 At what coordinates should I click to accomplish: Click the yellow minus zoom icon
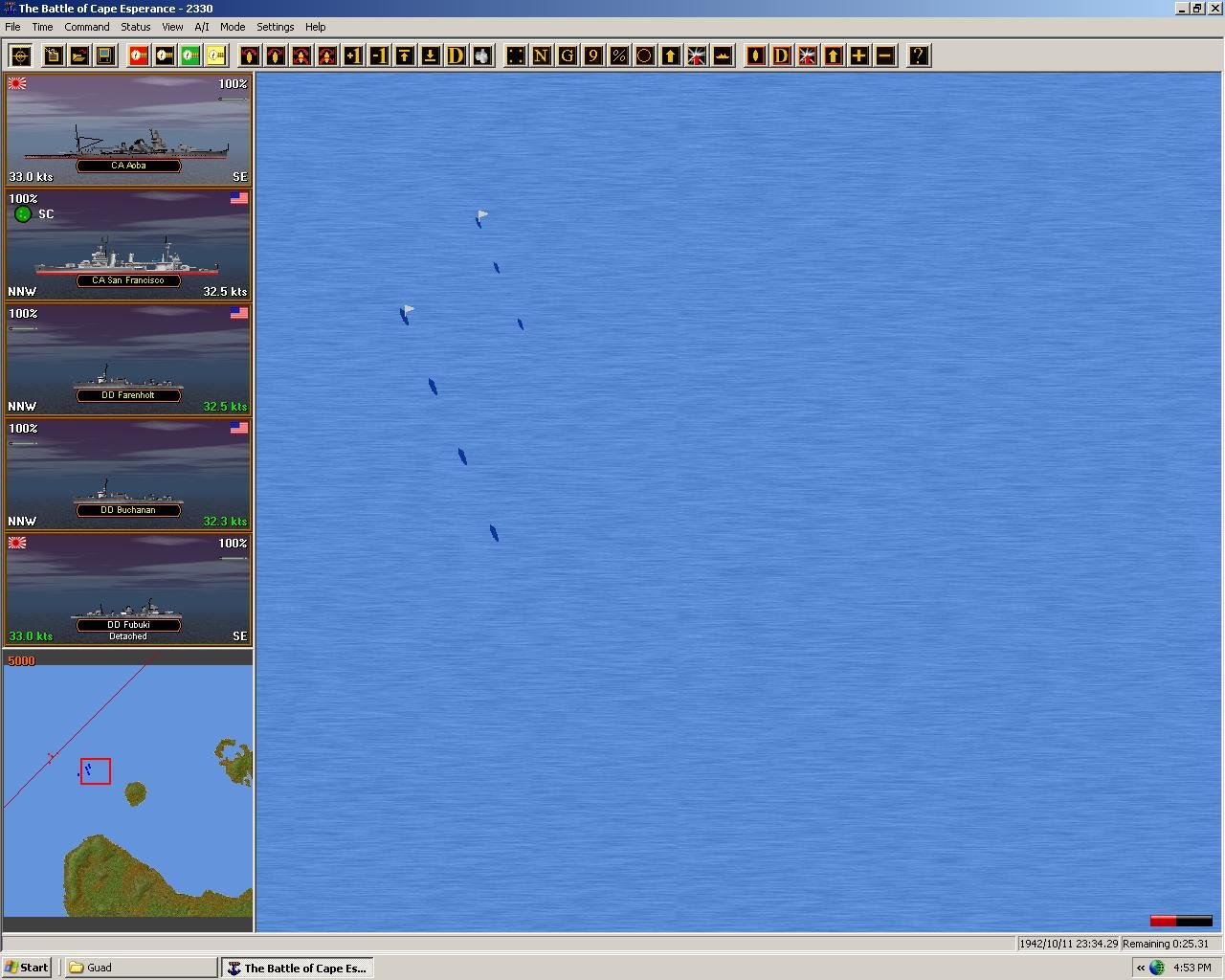884,56
